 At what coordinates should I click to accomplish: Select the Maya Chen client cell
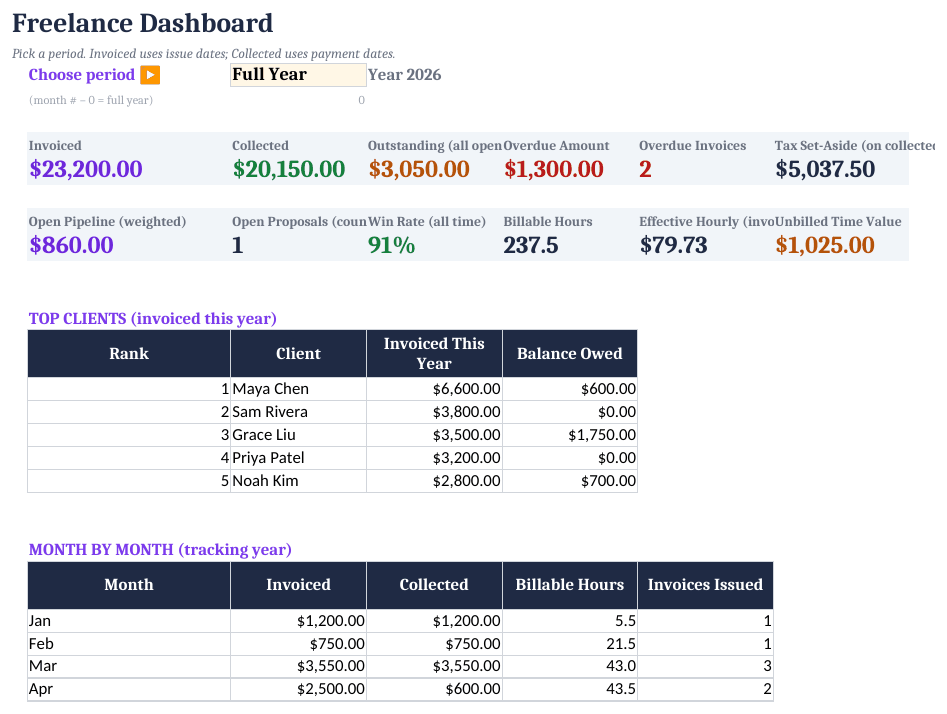click(298, 389)
